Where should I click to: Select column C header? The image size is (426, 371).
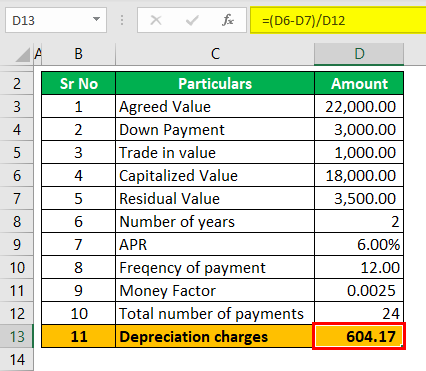[215, 54]
